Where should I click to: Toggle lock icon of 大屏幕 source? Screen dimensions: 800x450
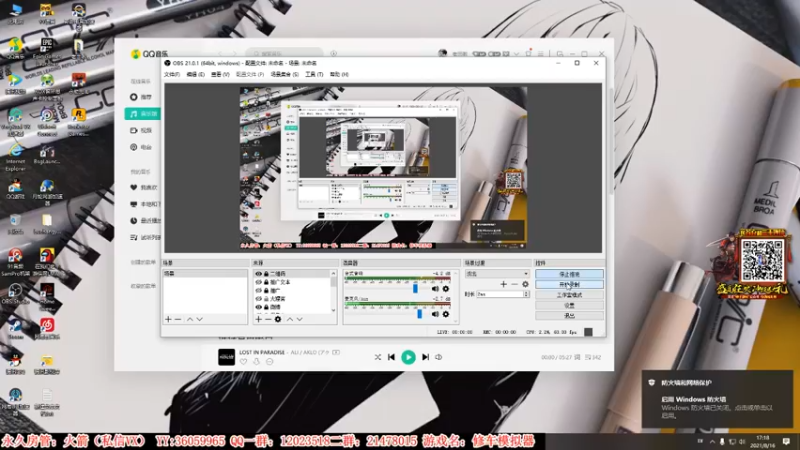click(266, 298)
